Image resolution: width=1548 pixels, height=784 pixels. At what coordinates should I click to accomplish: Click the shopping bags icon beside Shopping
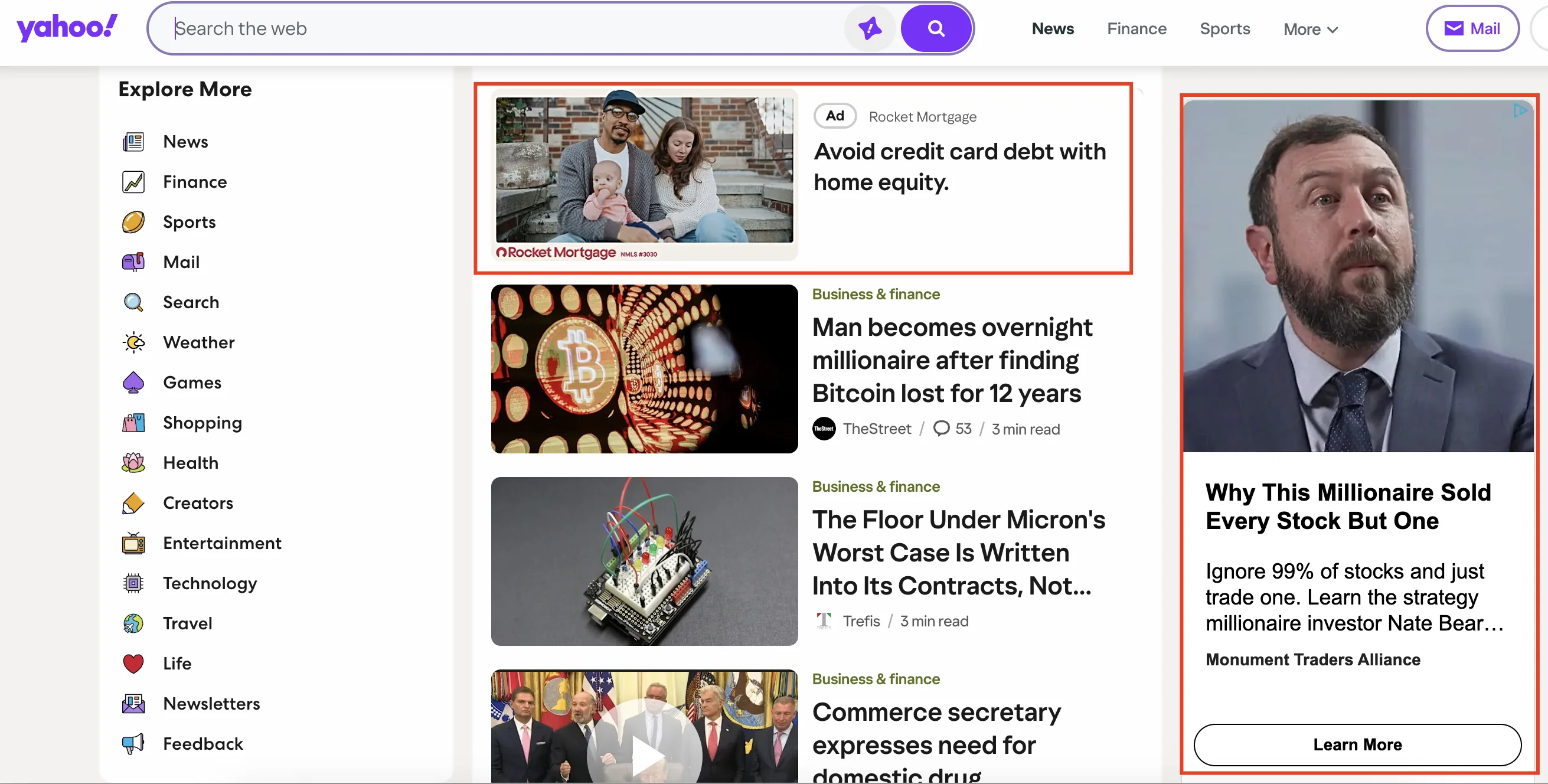(x=133, y=423)
